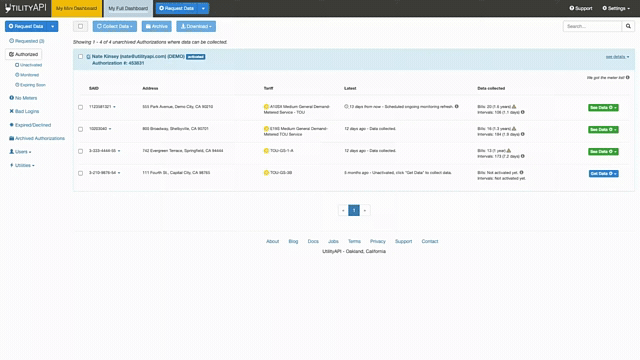Go to page 1 in pagination

pyautogui.click(x=354, y=210)
